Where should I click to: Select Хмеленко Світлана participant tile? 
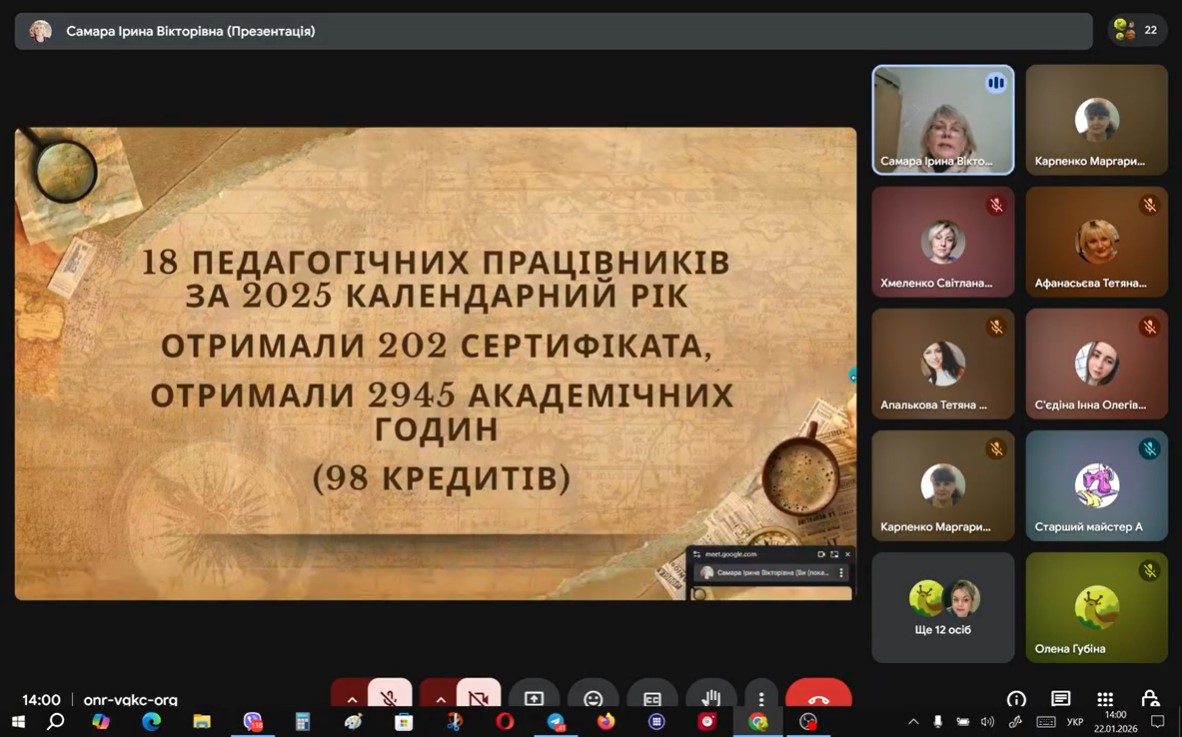[943, 242]
